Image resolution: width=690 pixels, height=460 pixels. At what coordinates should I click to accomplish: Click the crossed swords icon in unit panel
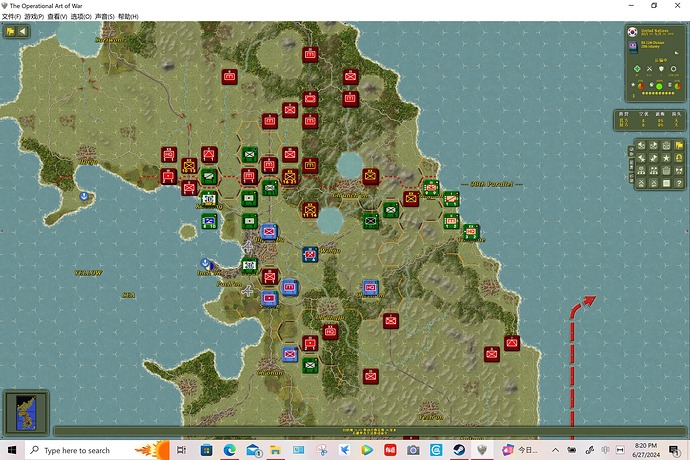click(649, 69)
